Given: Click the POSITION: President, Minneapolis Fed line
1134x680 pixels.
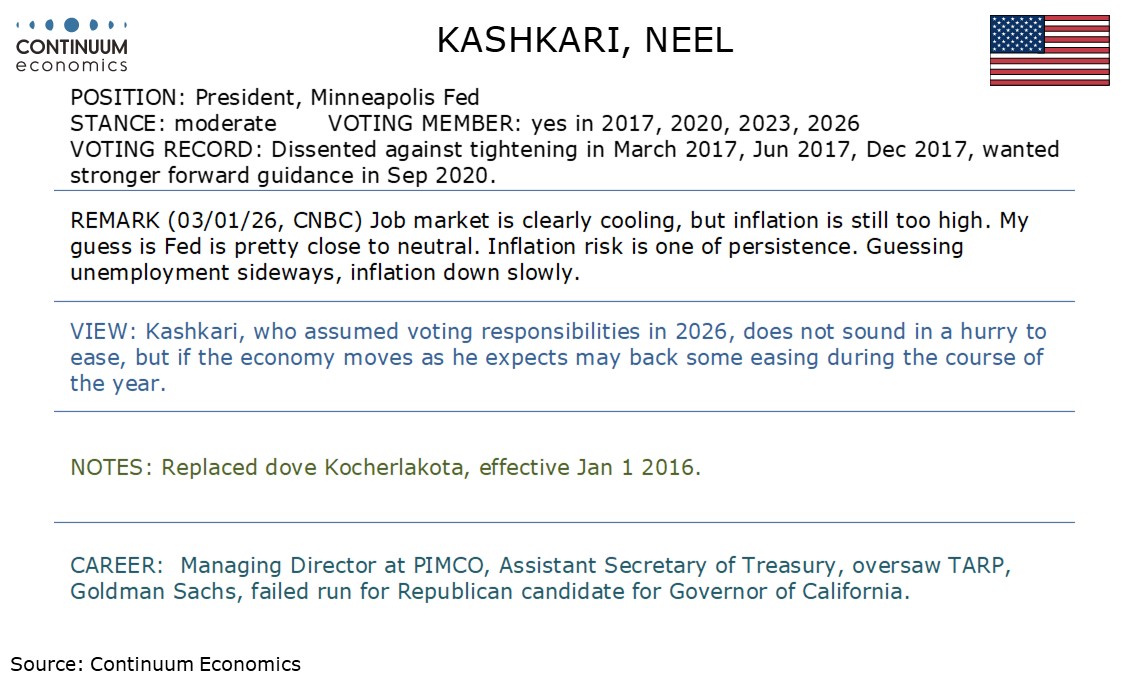Looking at the screenshot, I should 275,98.
